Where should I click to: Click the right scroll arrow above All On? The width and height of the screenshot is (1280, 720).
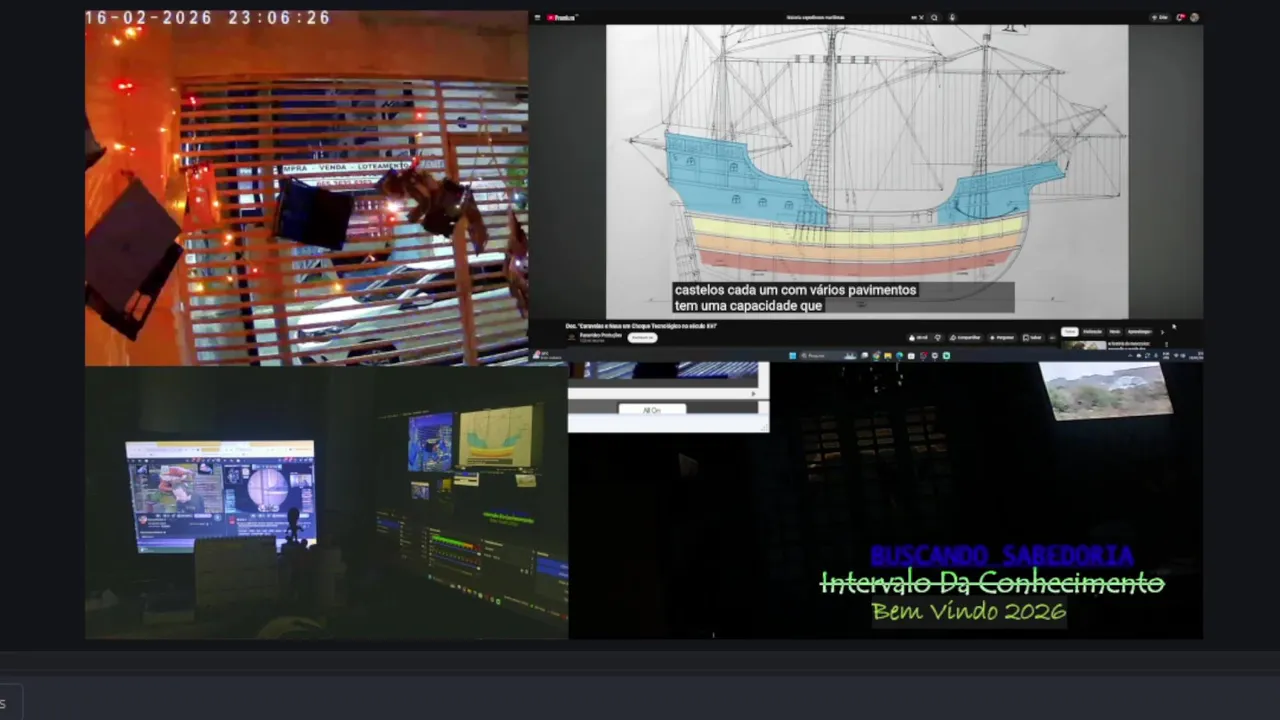pyautogui.click(x=755, y=394)
